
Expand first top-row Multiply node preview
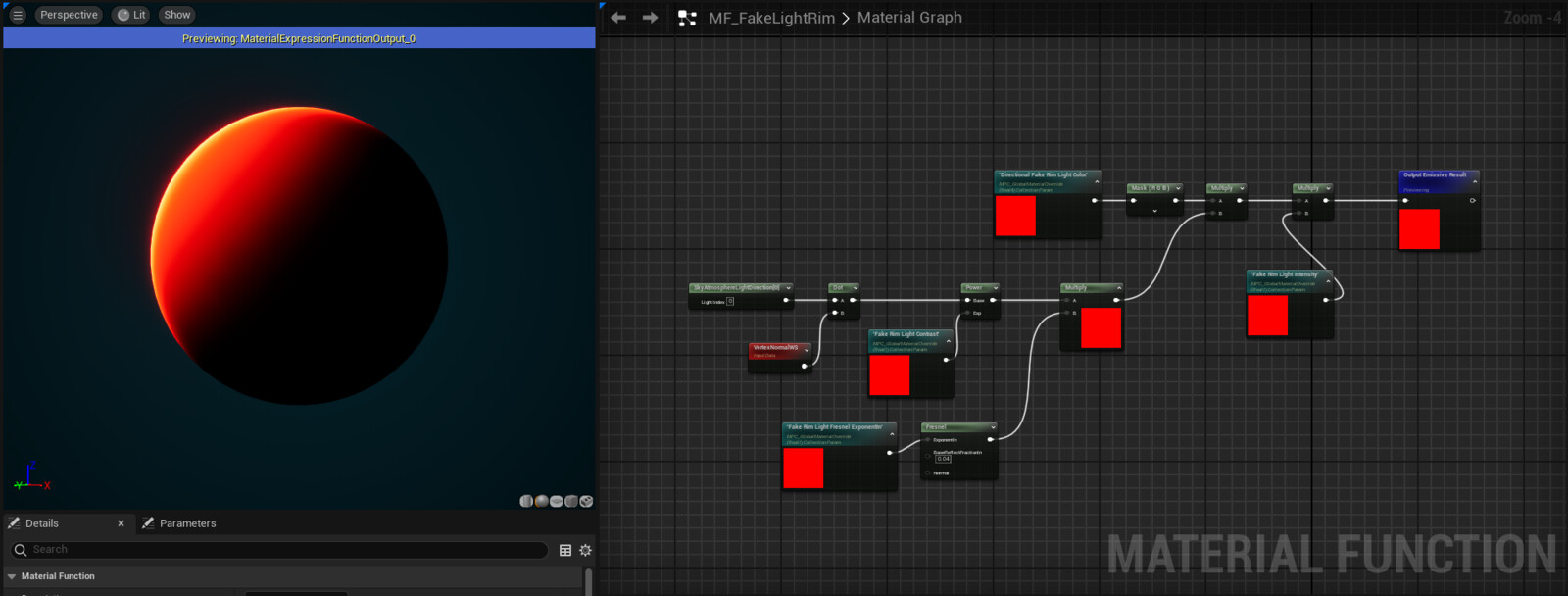(x=1242, y=188)
